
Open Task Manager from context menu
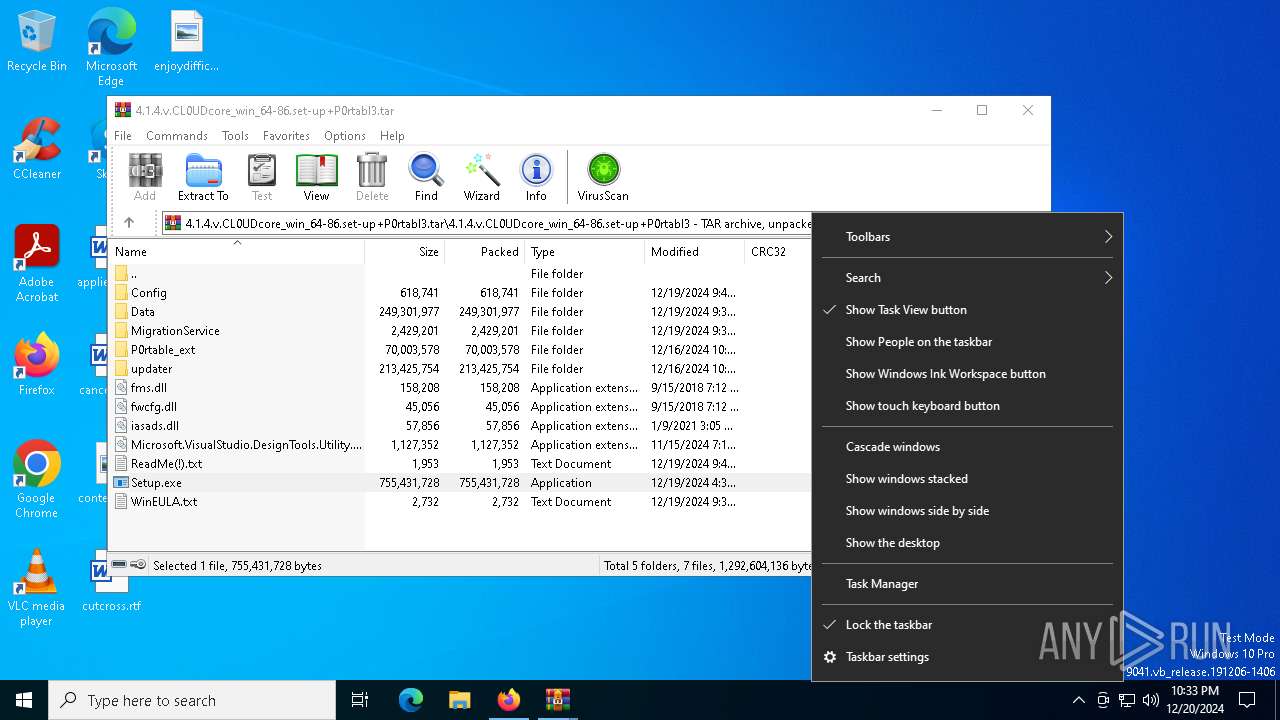[x=967, y=584]
